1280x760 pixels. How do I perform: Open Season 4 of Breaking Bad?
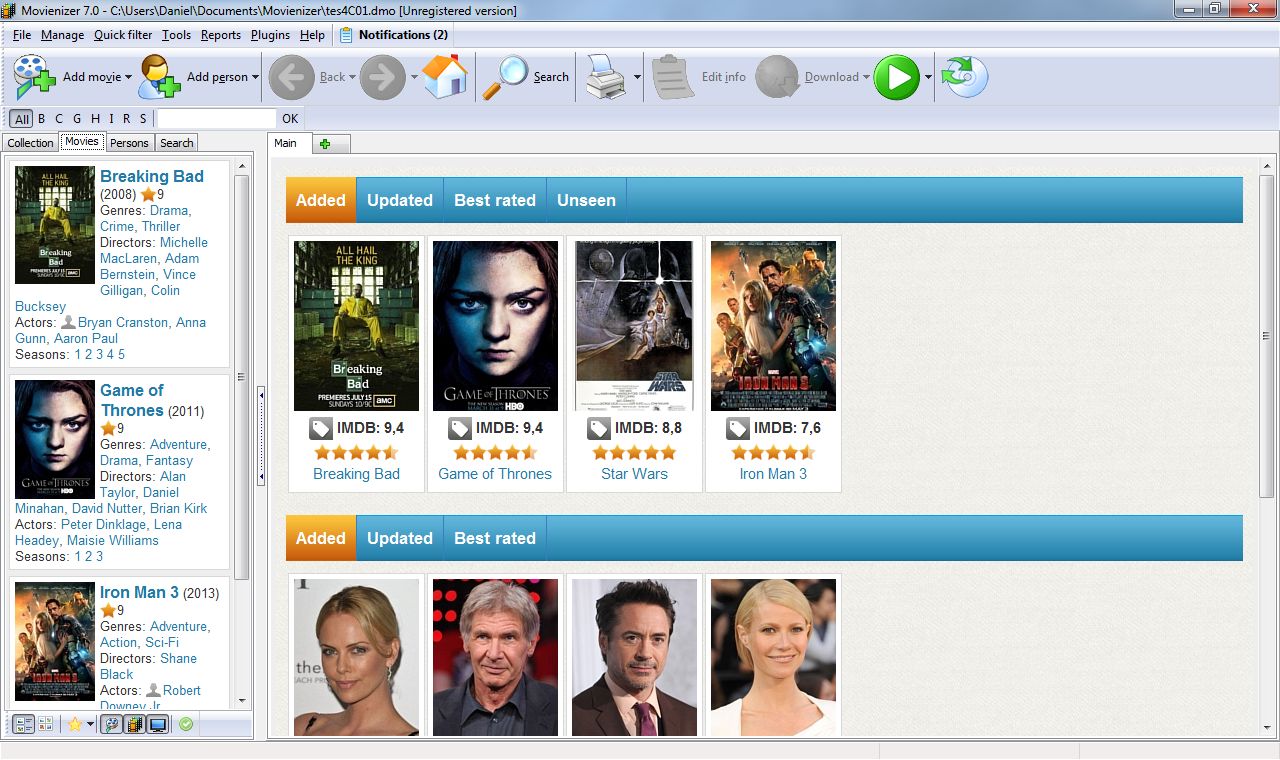tap(110, 354)
